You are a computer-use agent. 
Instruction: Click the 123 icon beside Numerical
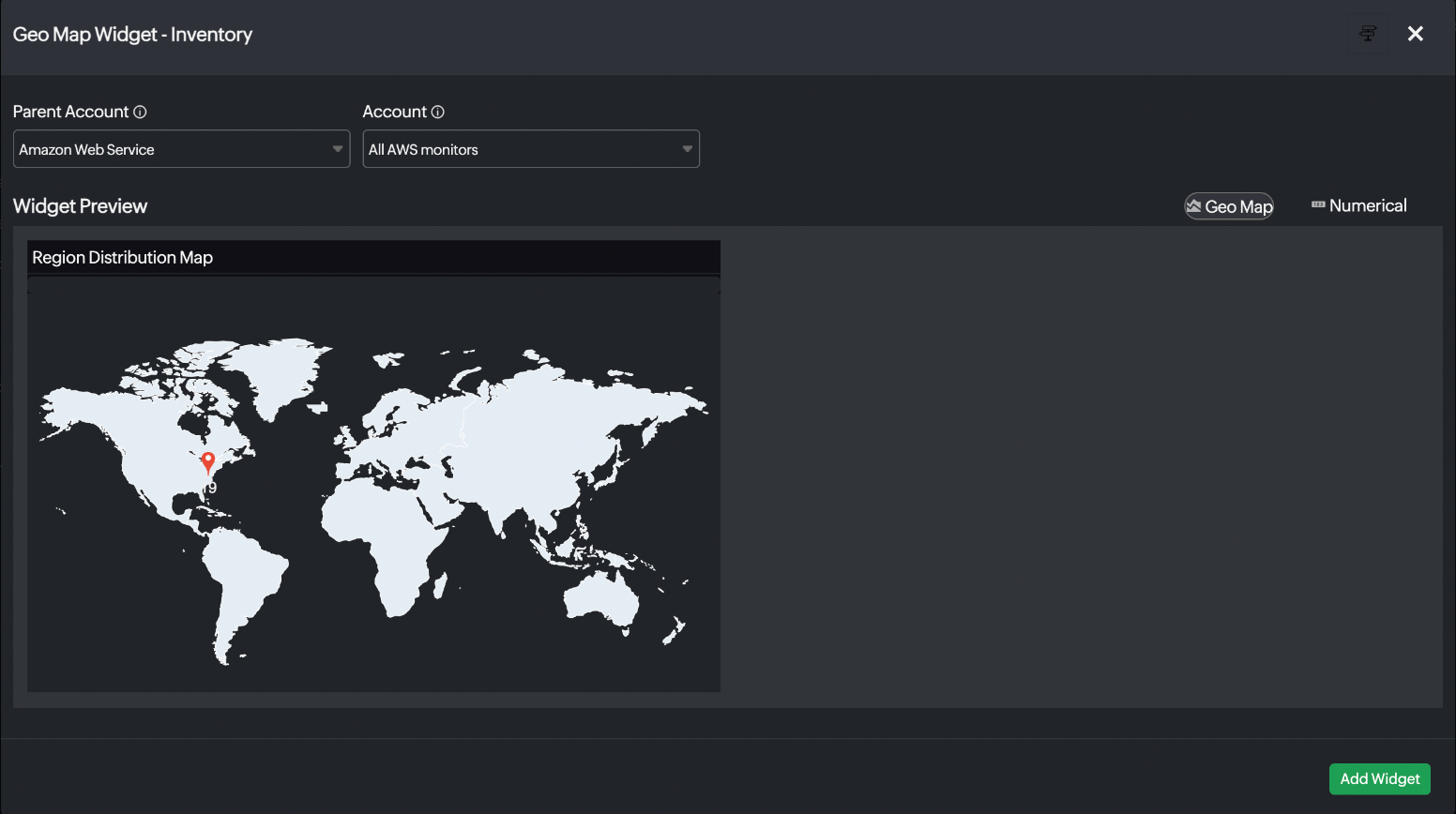point(1318,204)
